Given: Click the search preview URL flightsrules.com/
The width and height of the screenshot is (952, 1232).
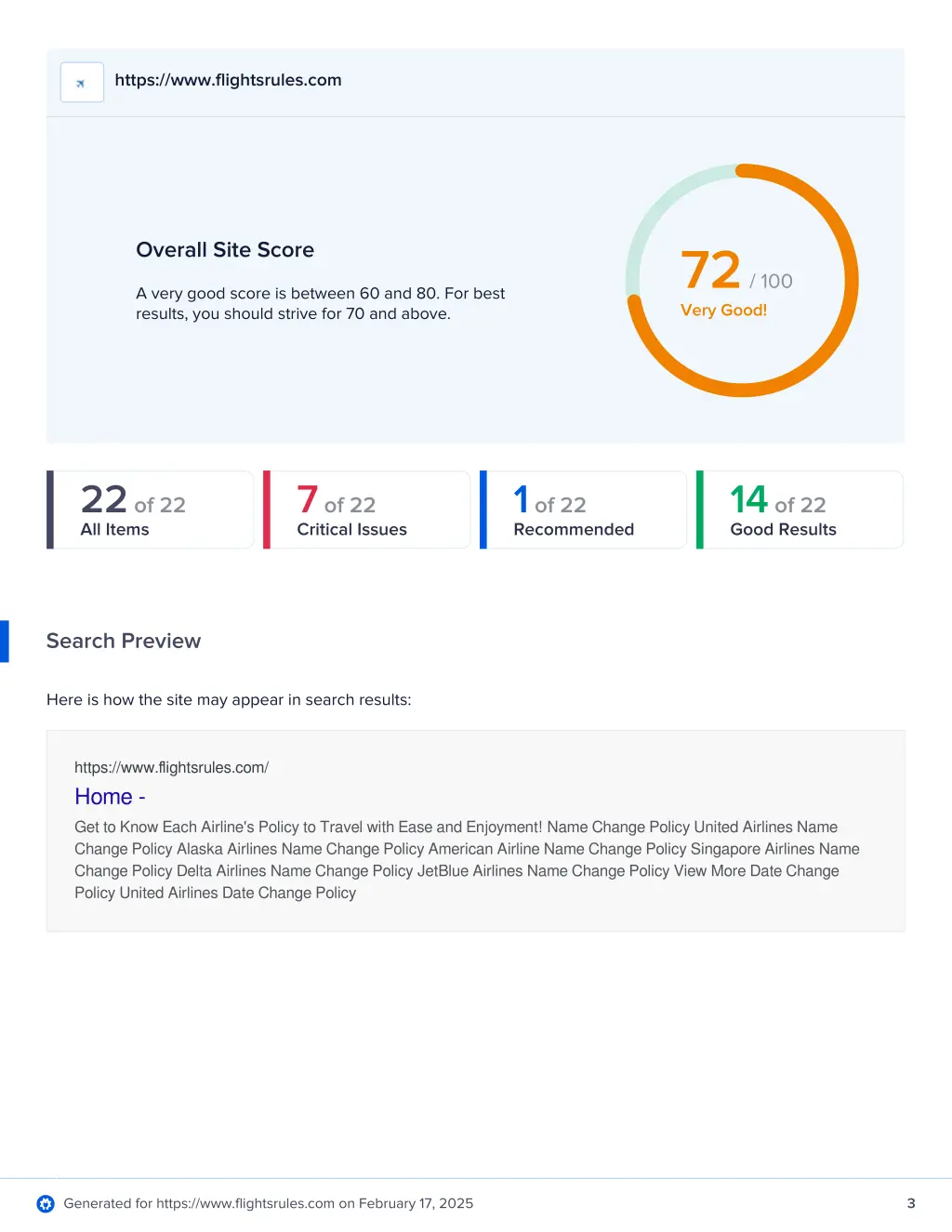Looking at the screenshot, I should (171, 767).
